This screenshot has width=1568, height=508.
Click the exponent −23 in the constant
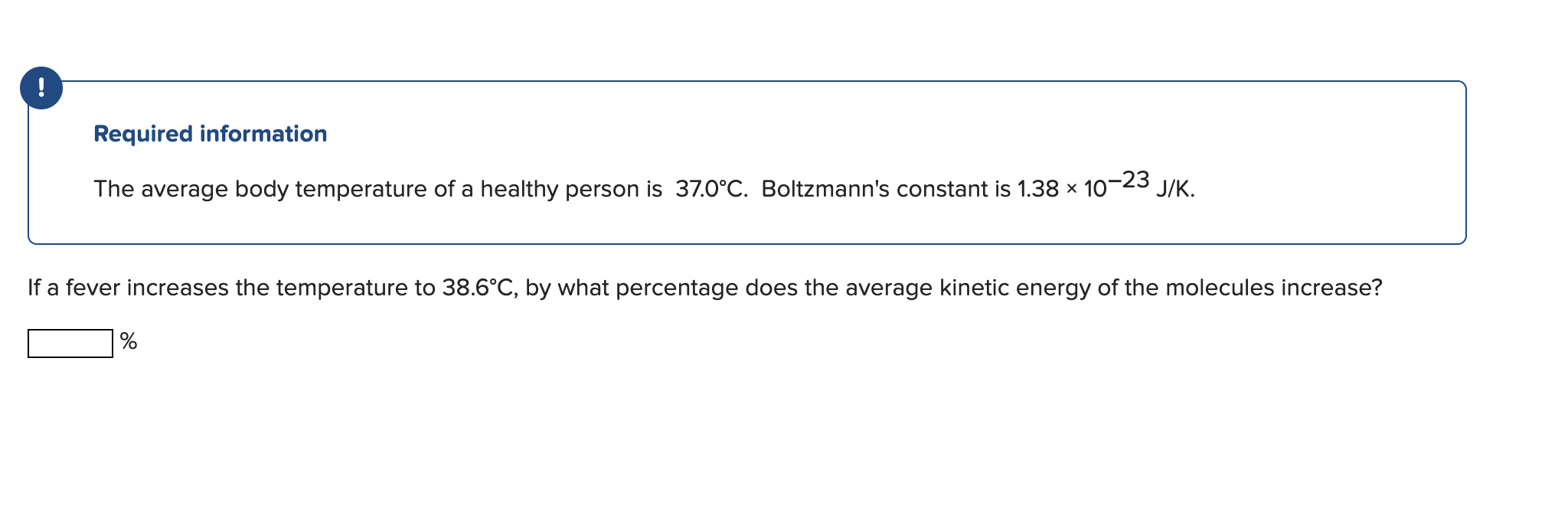[1131, 179]
